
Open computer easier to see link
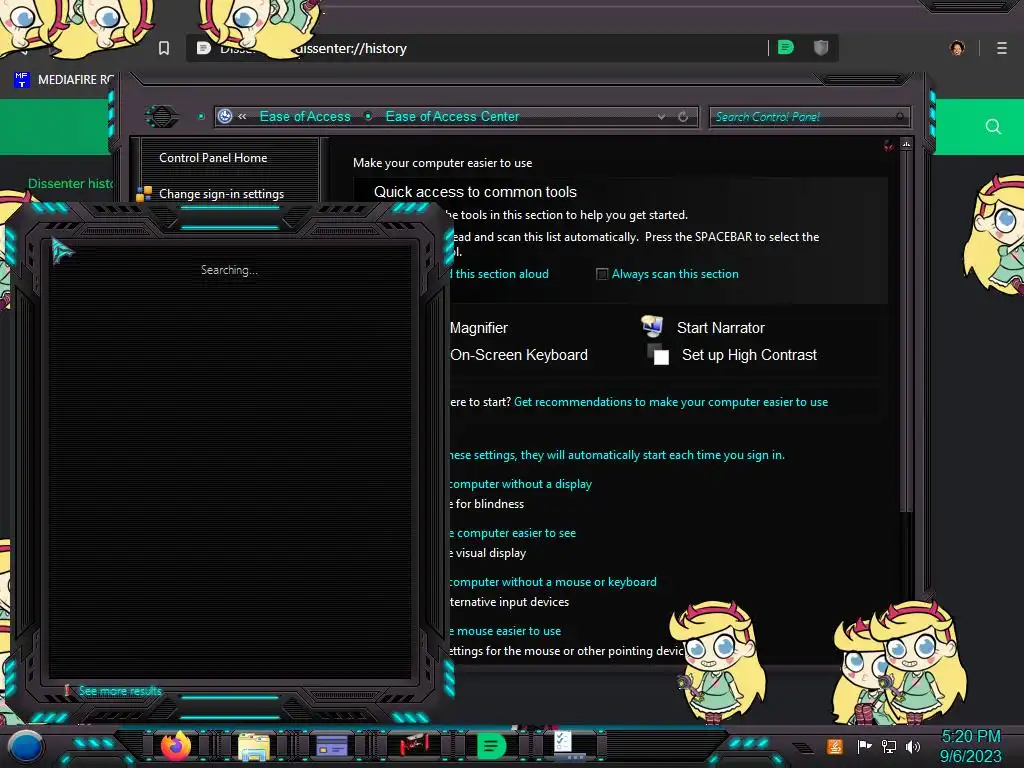tap(513, 533)
